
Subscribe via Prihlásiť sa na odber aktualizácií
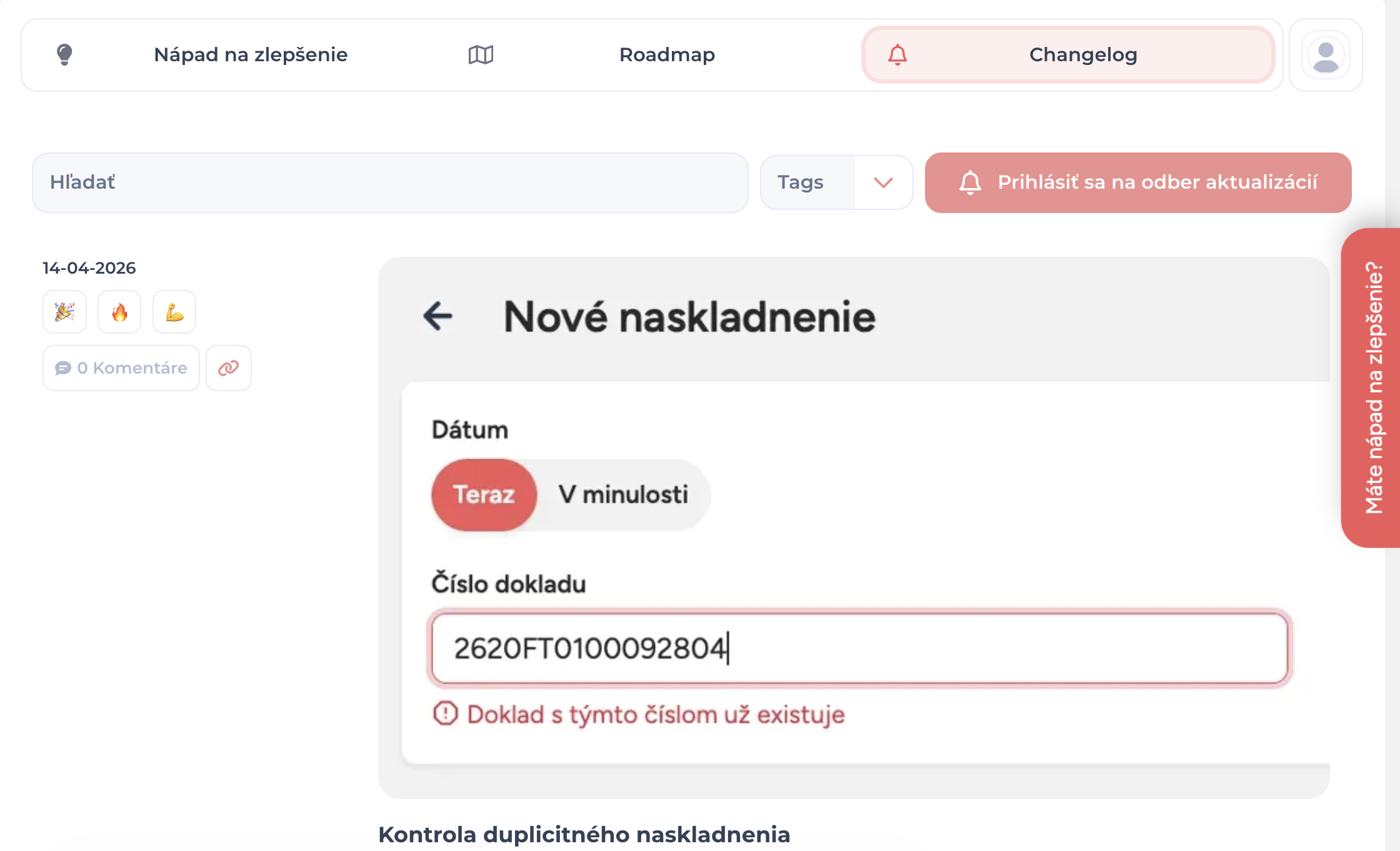1138,182
